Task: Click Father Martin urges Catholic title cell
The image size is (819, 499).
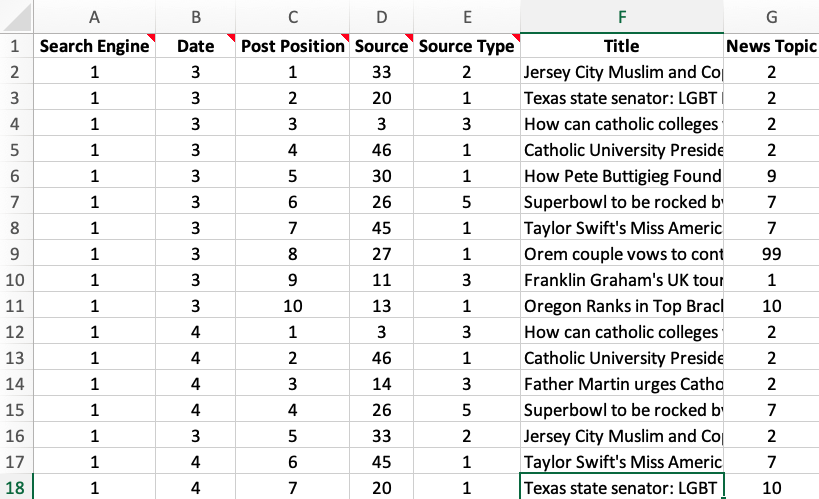Action: click(622, 384)
